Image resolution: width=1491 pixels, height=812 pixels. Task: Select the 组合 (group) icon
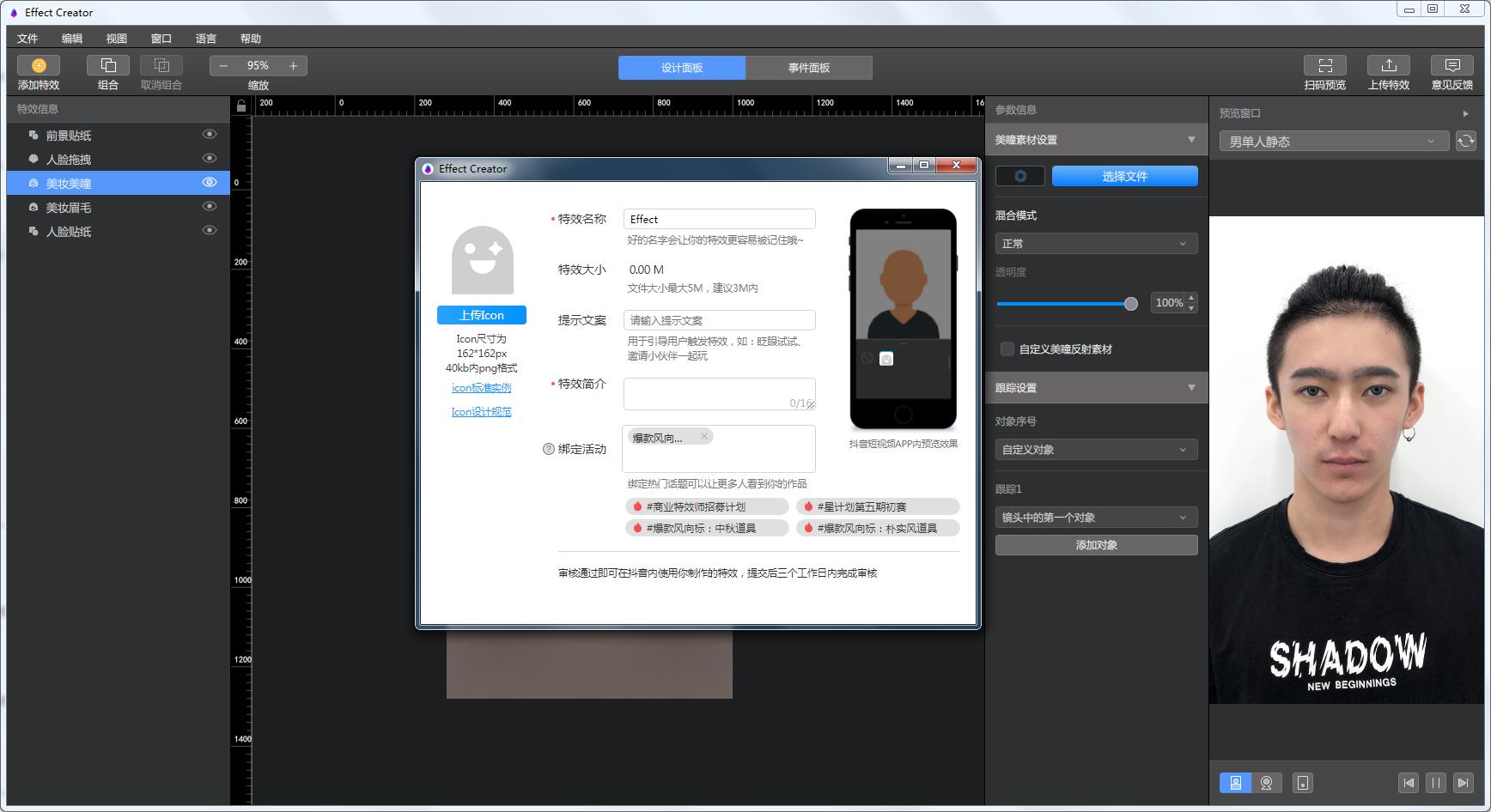[x=107, y=64]
